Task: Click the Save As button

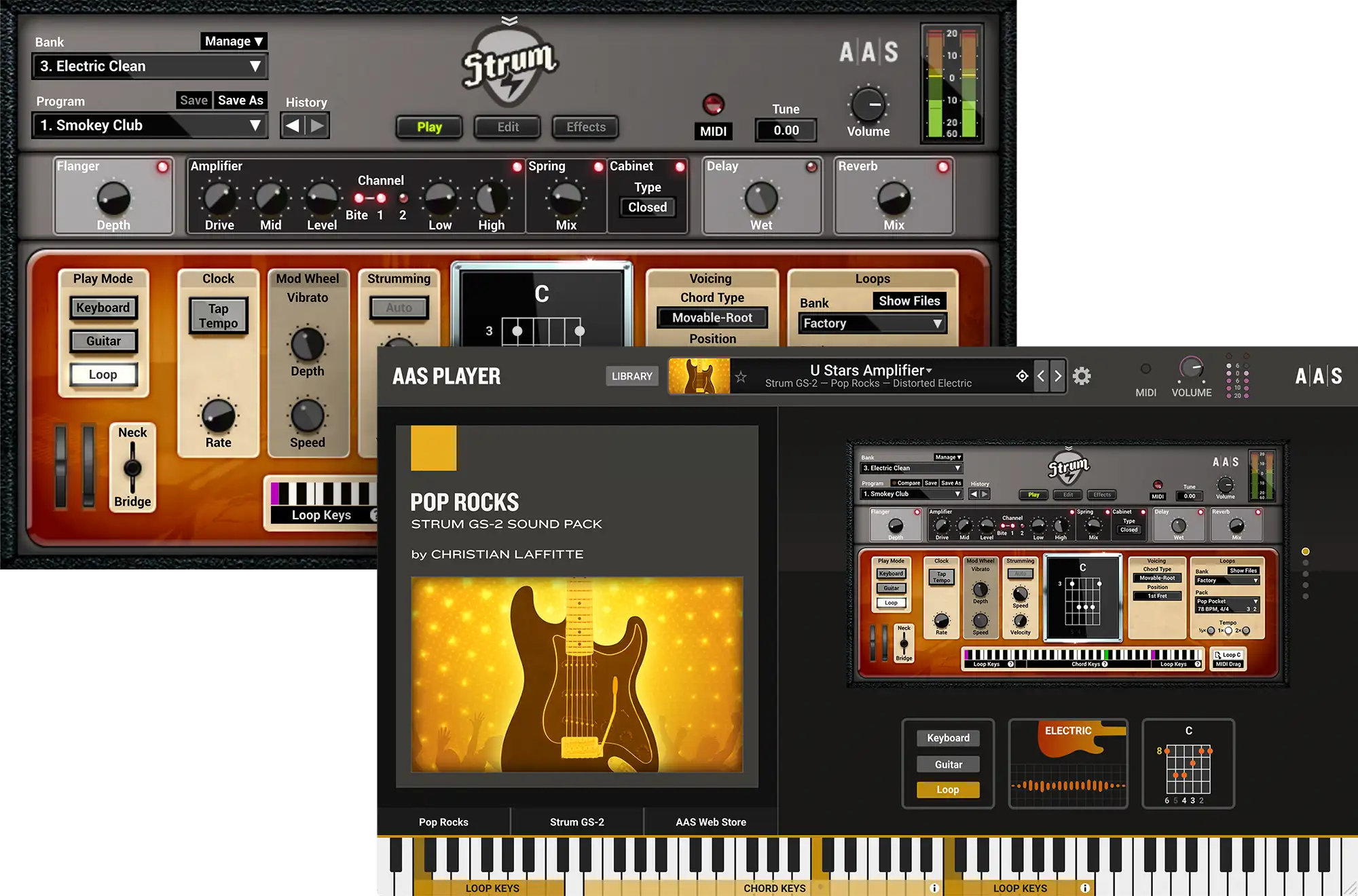Action: tap(240, 100)
